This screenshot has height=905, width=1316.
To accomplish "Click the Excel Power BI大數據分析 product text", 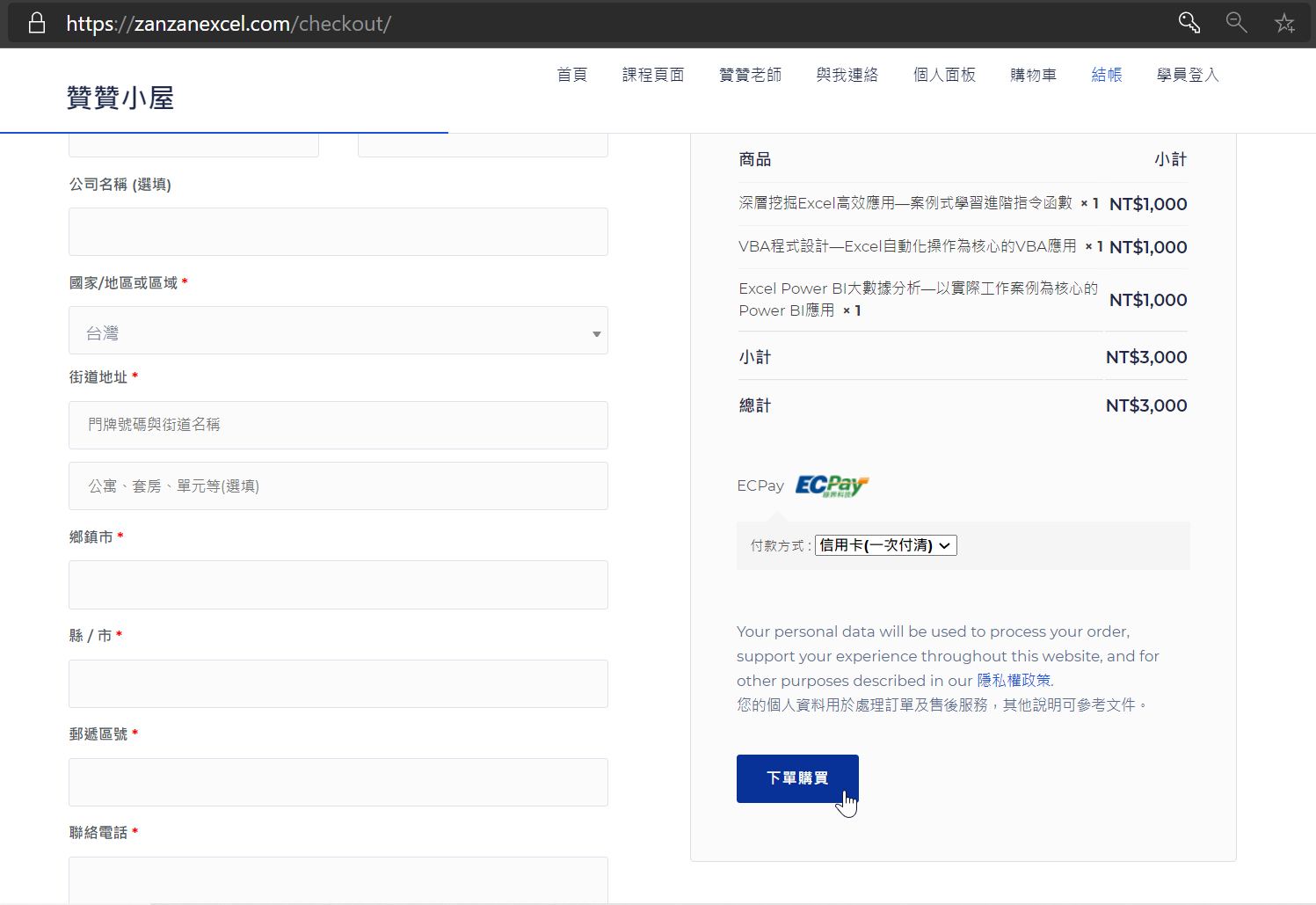I will pyautogui.click(x=918, y=299).
